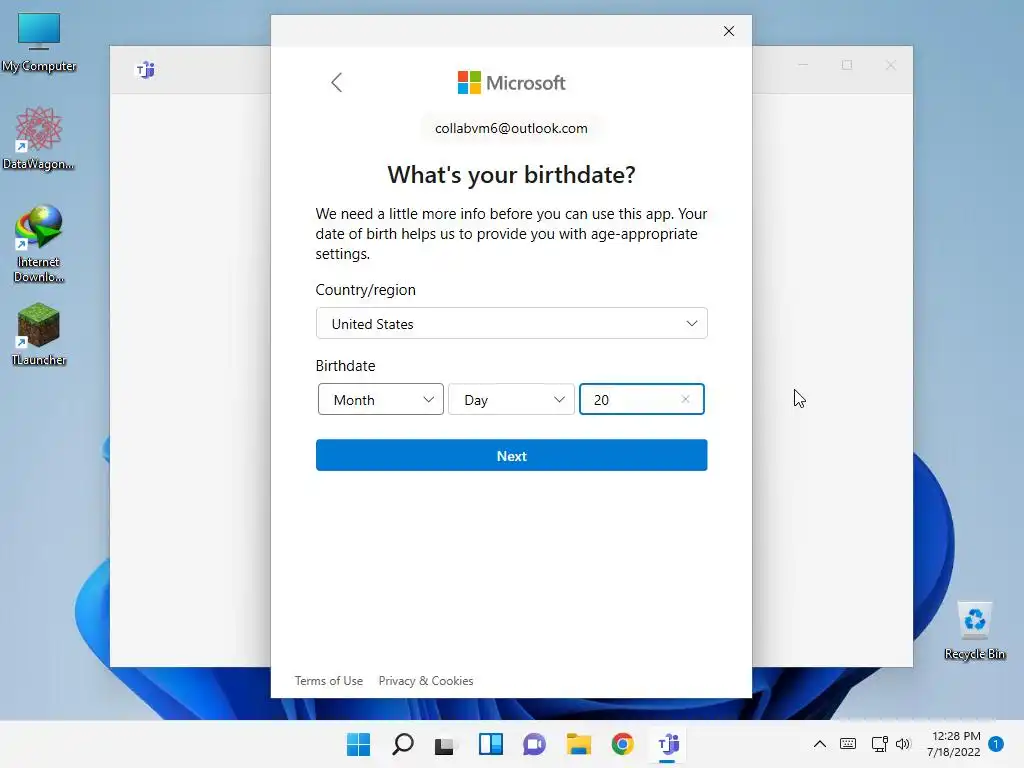Viewport: 1024px width, 768px height.
Task: Open taskbar Search
Action: pyautogui.click(x=402, y=744)
